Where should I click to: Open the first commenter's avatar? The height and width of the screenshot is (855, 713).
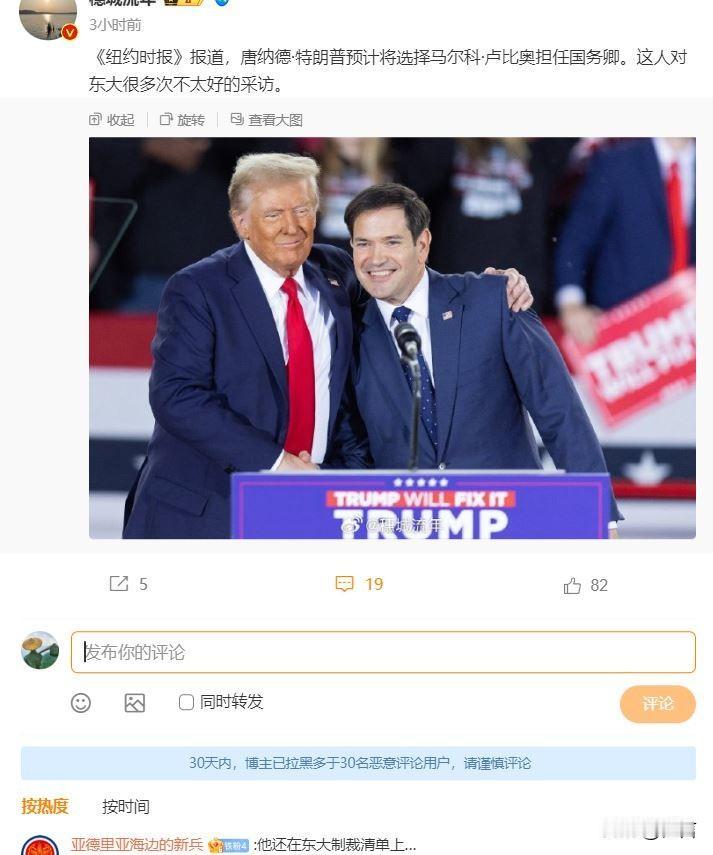coord(40,846)
